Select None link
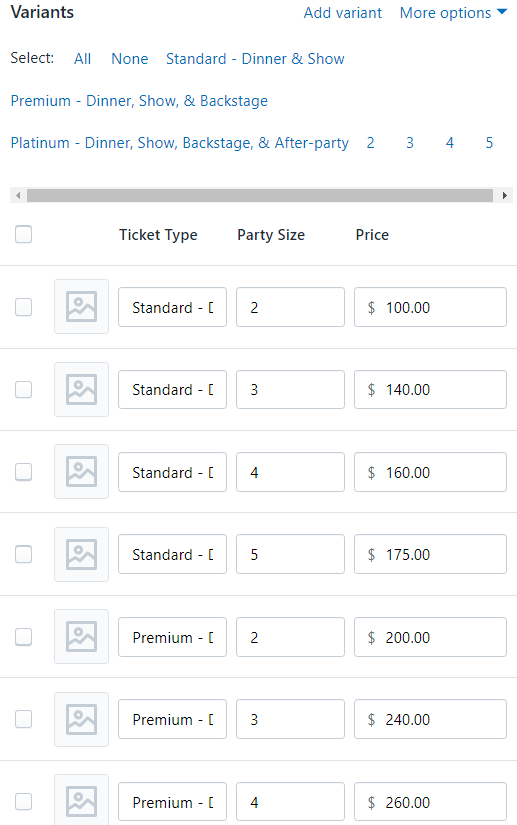 [129, 58]
